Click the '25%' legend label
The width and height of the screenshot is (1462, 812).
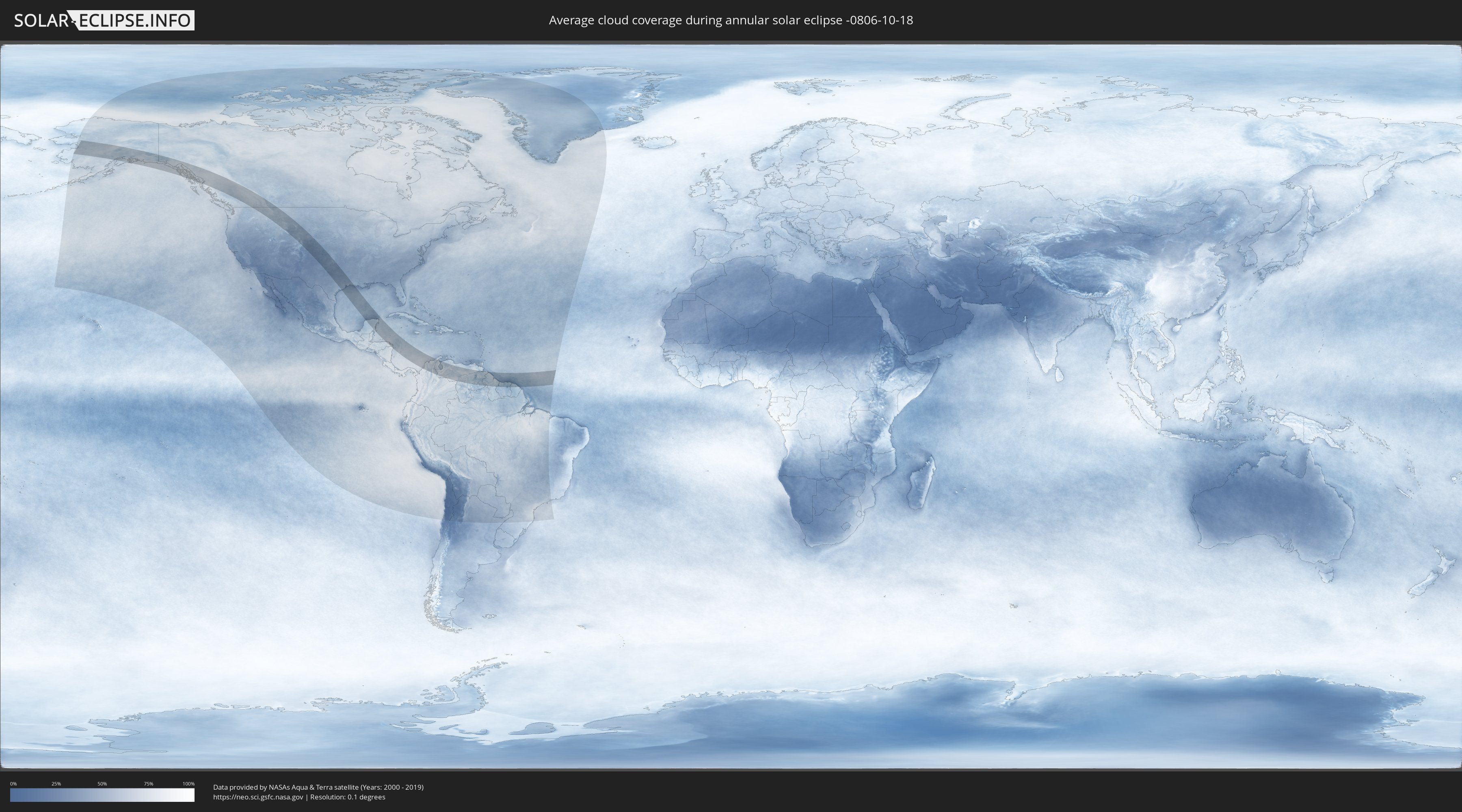(56, 784)
